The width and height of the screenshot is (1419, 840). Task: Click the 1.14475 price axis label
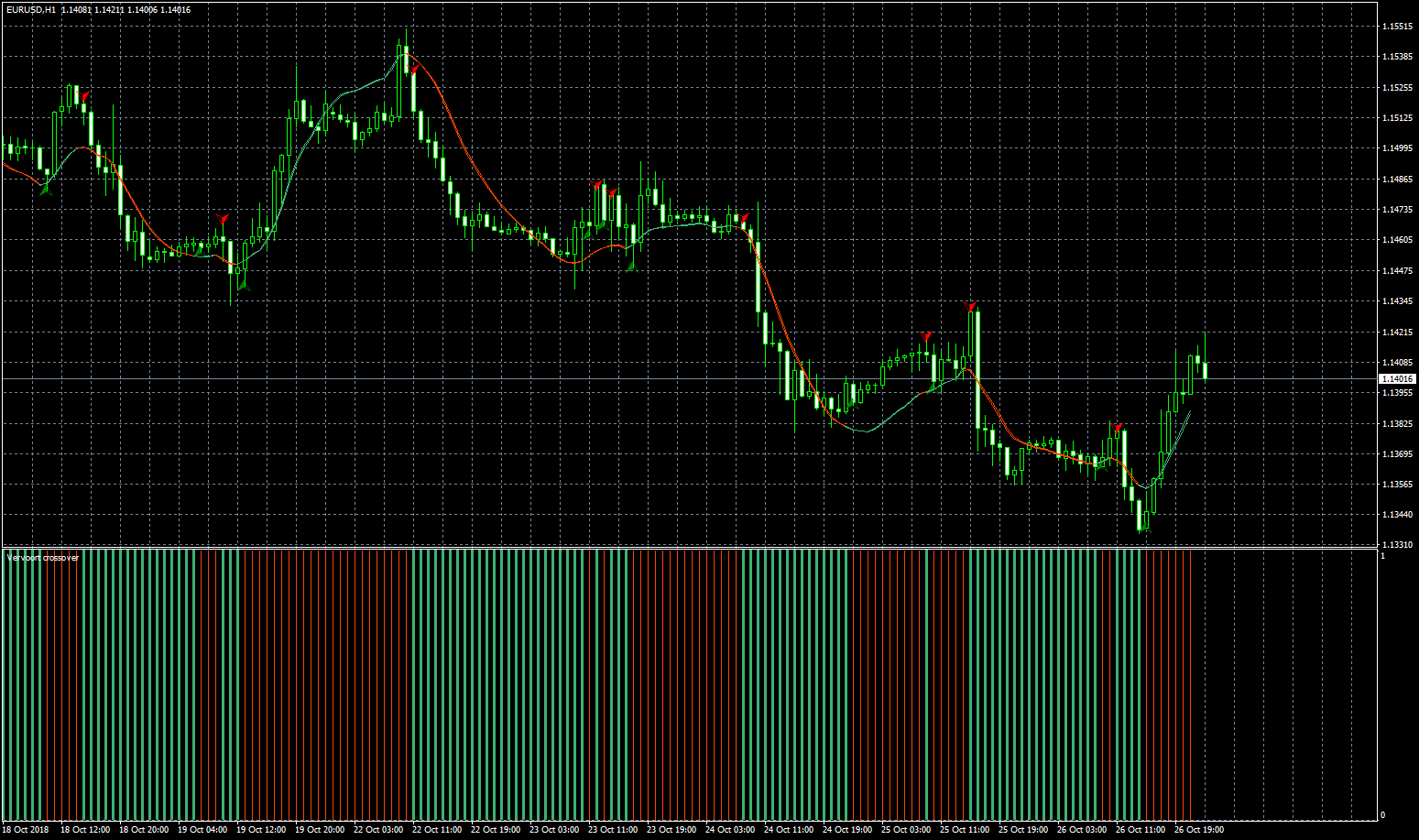[x=1397, y=271]
